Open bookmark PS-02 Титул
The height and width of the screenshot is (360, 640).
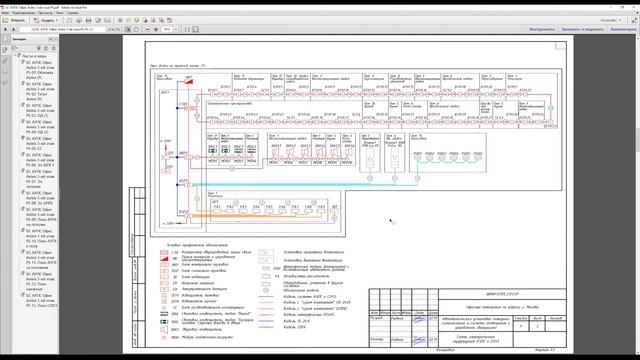(x=40, y=91)
